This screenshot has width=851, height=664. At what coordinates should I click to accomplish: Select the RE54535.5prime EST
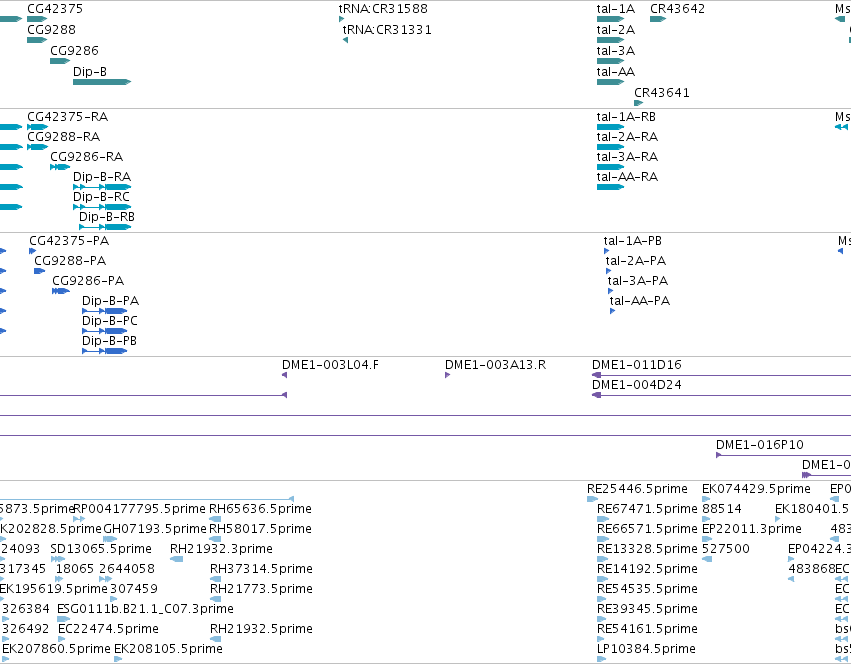(x=603, y=599)
